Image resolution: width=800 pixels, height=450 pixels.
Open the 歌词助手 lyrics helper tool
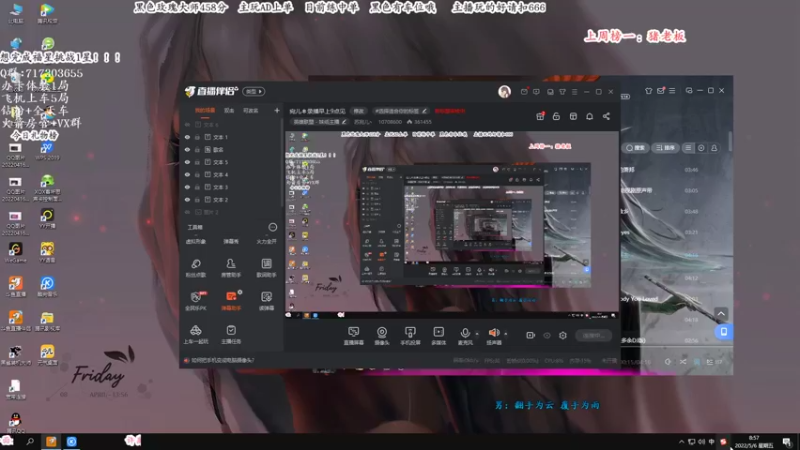[266, 267]
